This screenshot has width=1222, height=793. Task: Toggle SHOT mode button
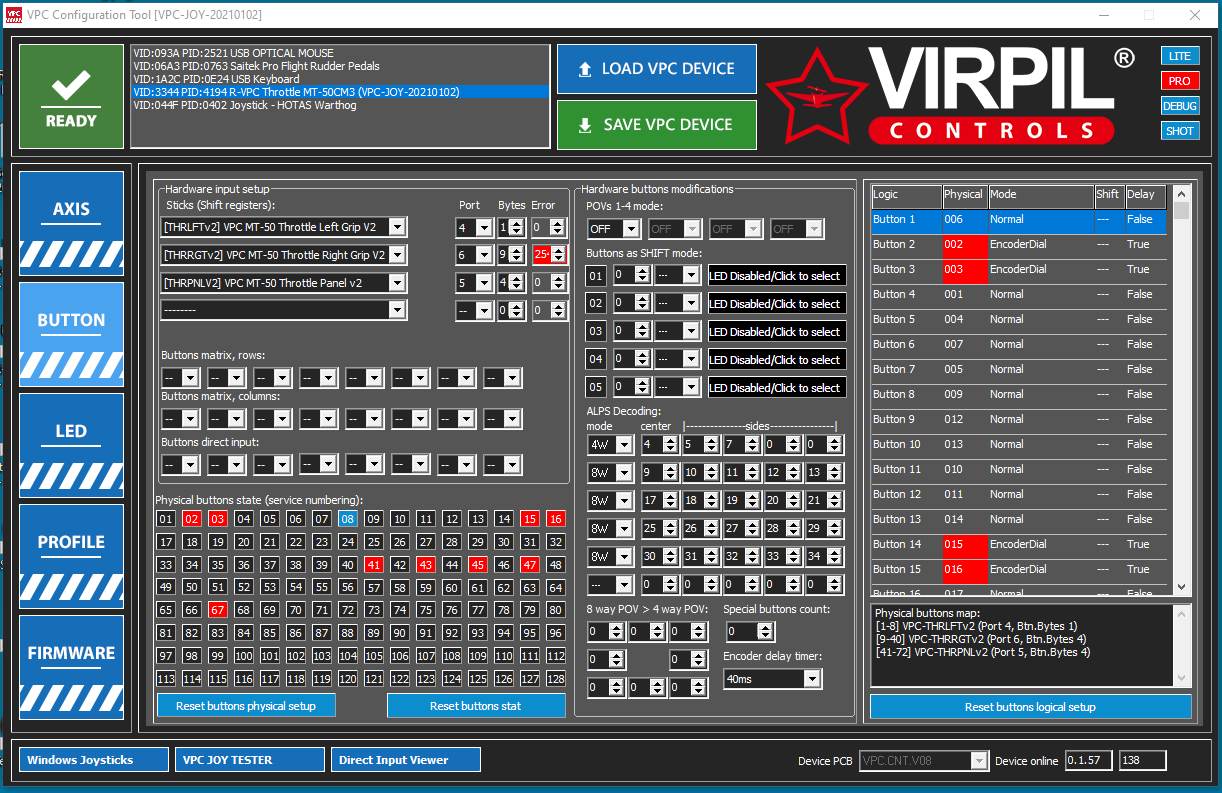pos(1180,131)
